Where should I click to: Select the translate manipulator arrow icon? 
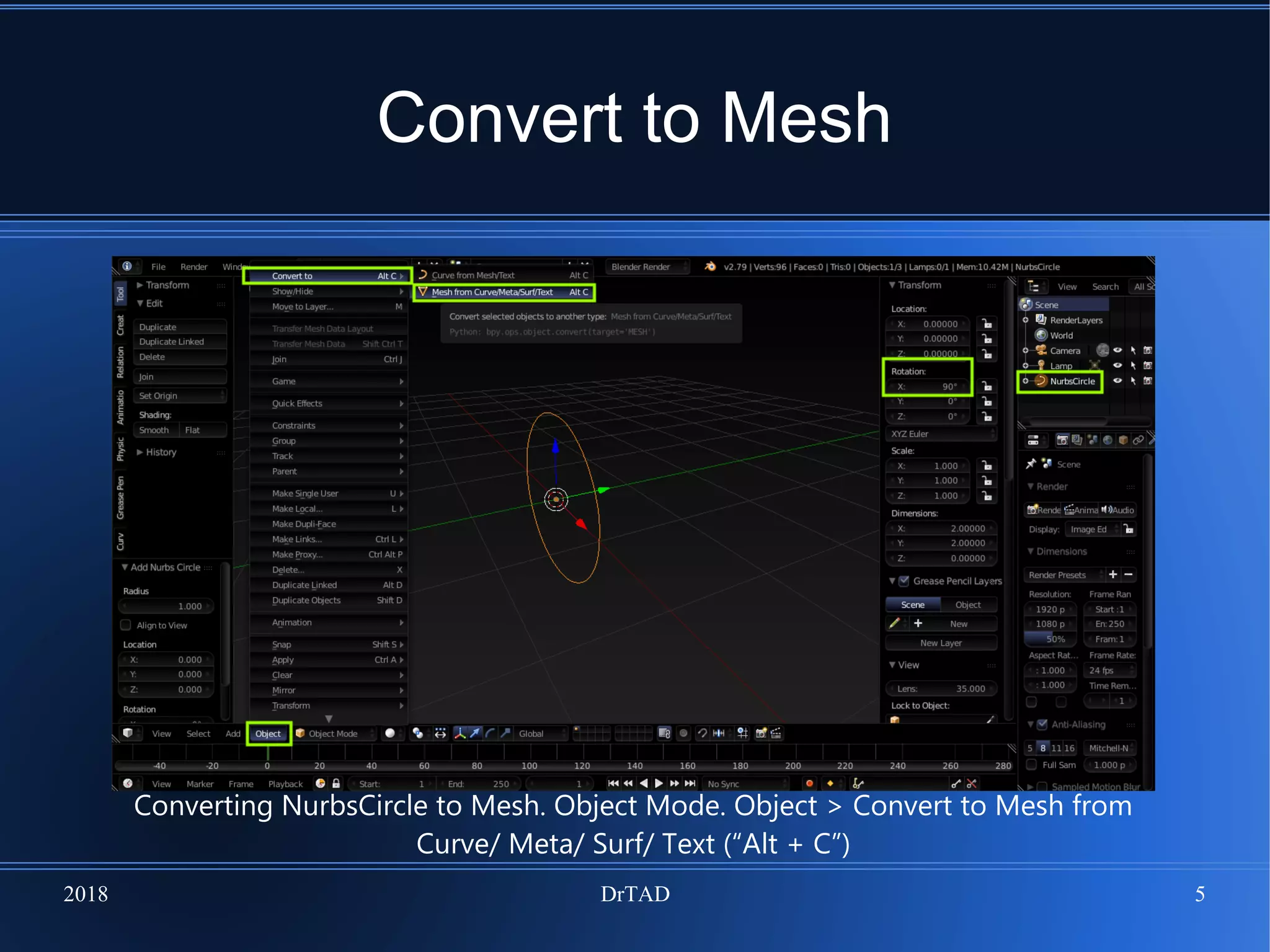tap(474, 733)
